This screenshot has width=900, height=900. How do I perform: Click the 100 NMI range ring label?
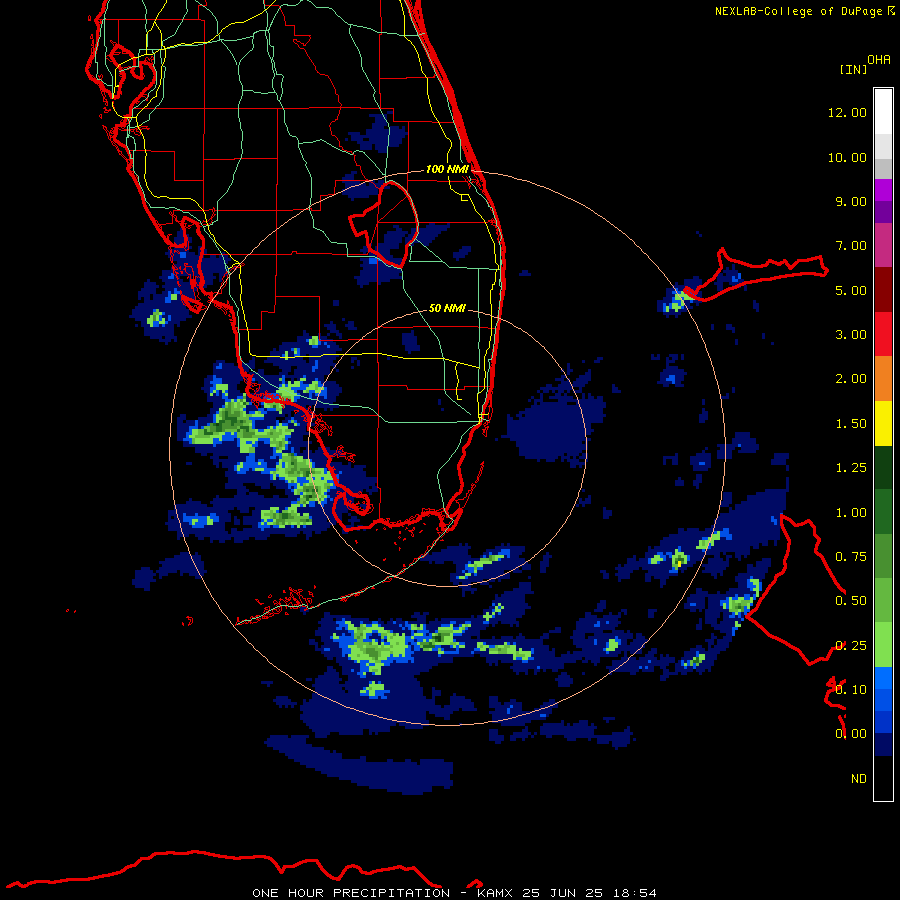(447, 169)
